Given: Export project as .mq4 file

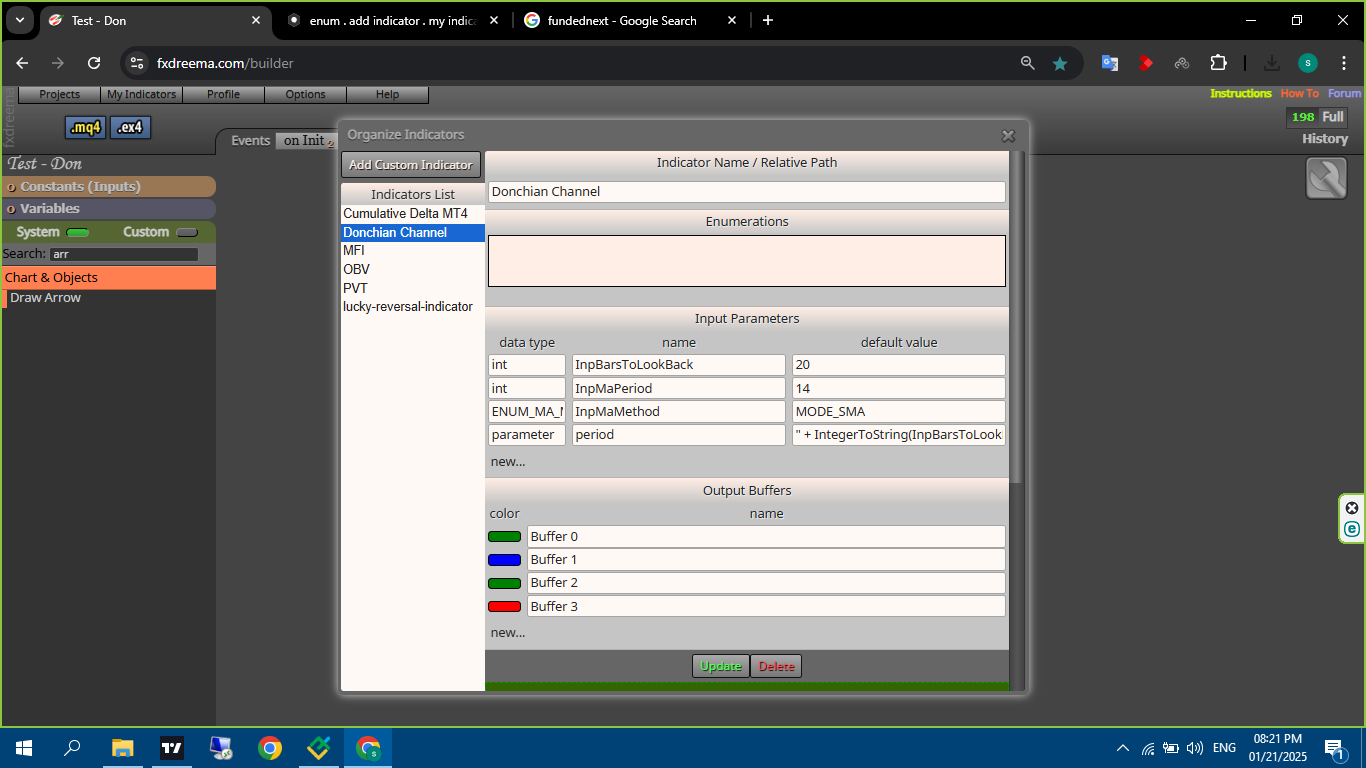Looking at the screenshot, I should coord(85,127).
